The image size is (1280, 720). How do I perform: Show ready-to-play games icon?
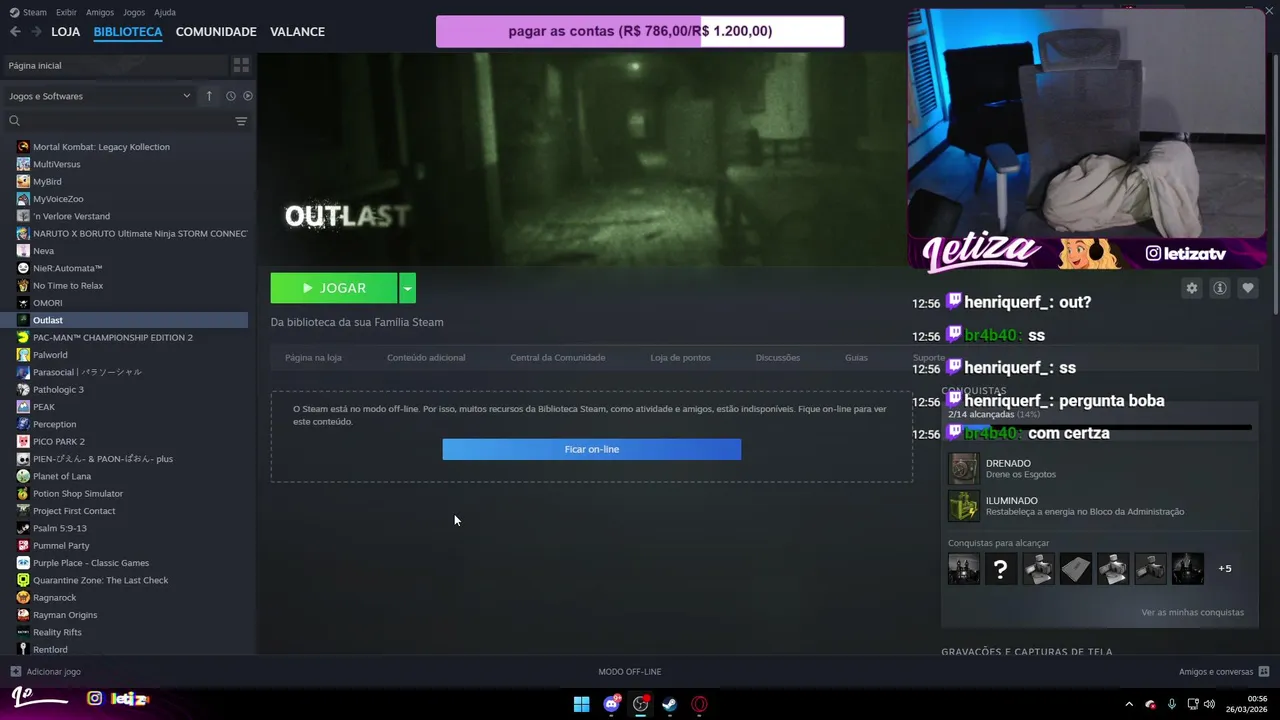[248, 96]
